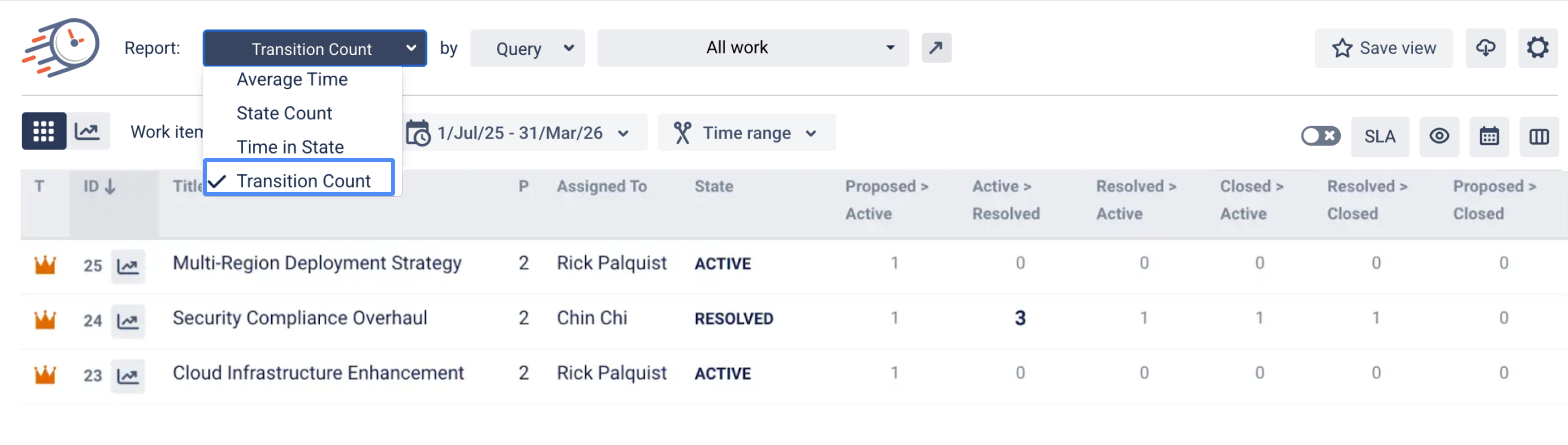
Task: Open the columns layout icon
Action: (1539, 137)
